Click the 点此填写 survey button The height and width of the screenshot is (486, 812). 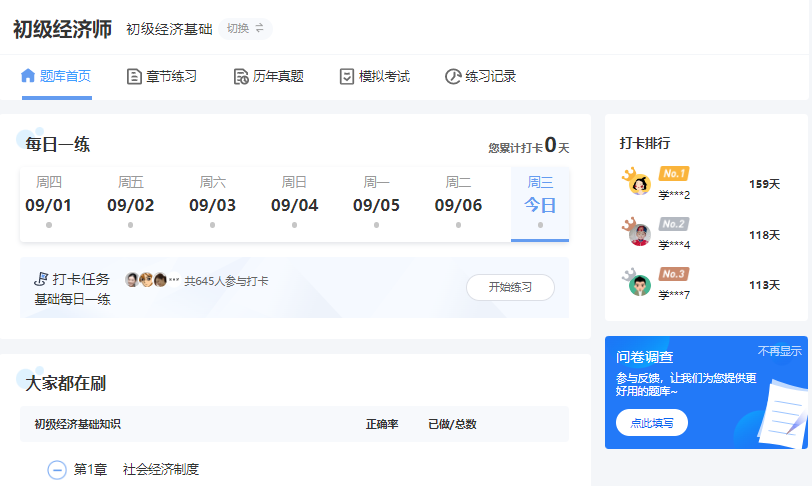coord(651,423)
